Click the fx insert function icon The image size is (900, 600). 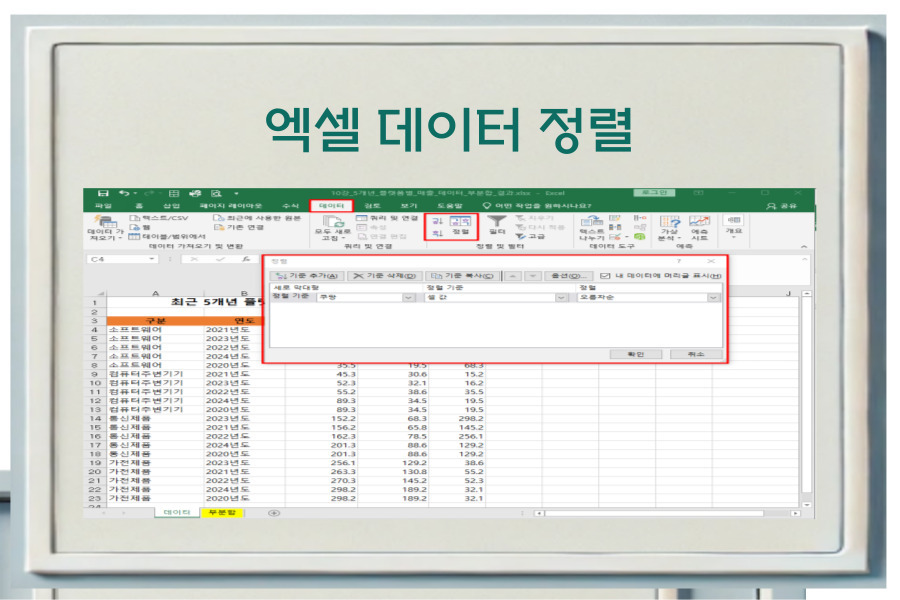click(246, 260)
